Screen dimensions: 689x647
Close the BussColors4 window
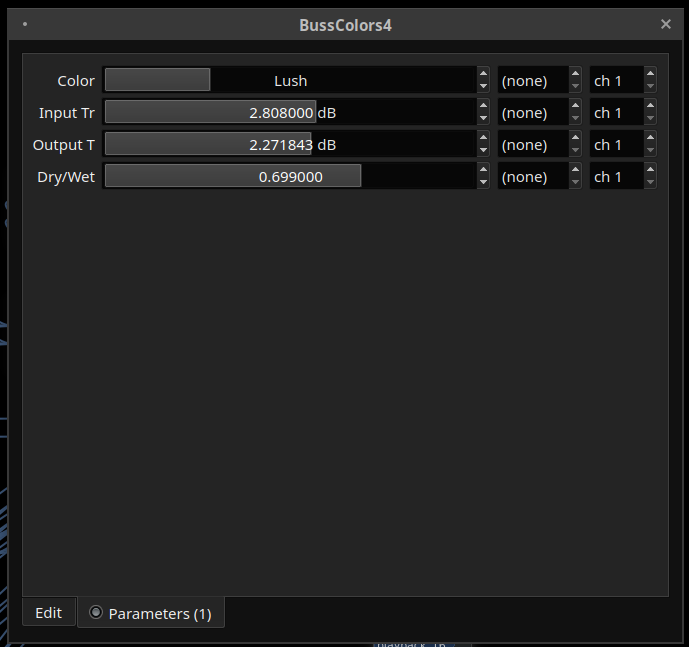[x=666, y=24]
